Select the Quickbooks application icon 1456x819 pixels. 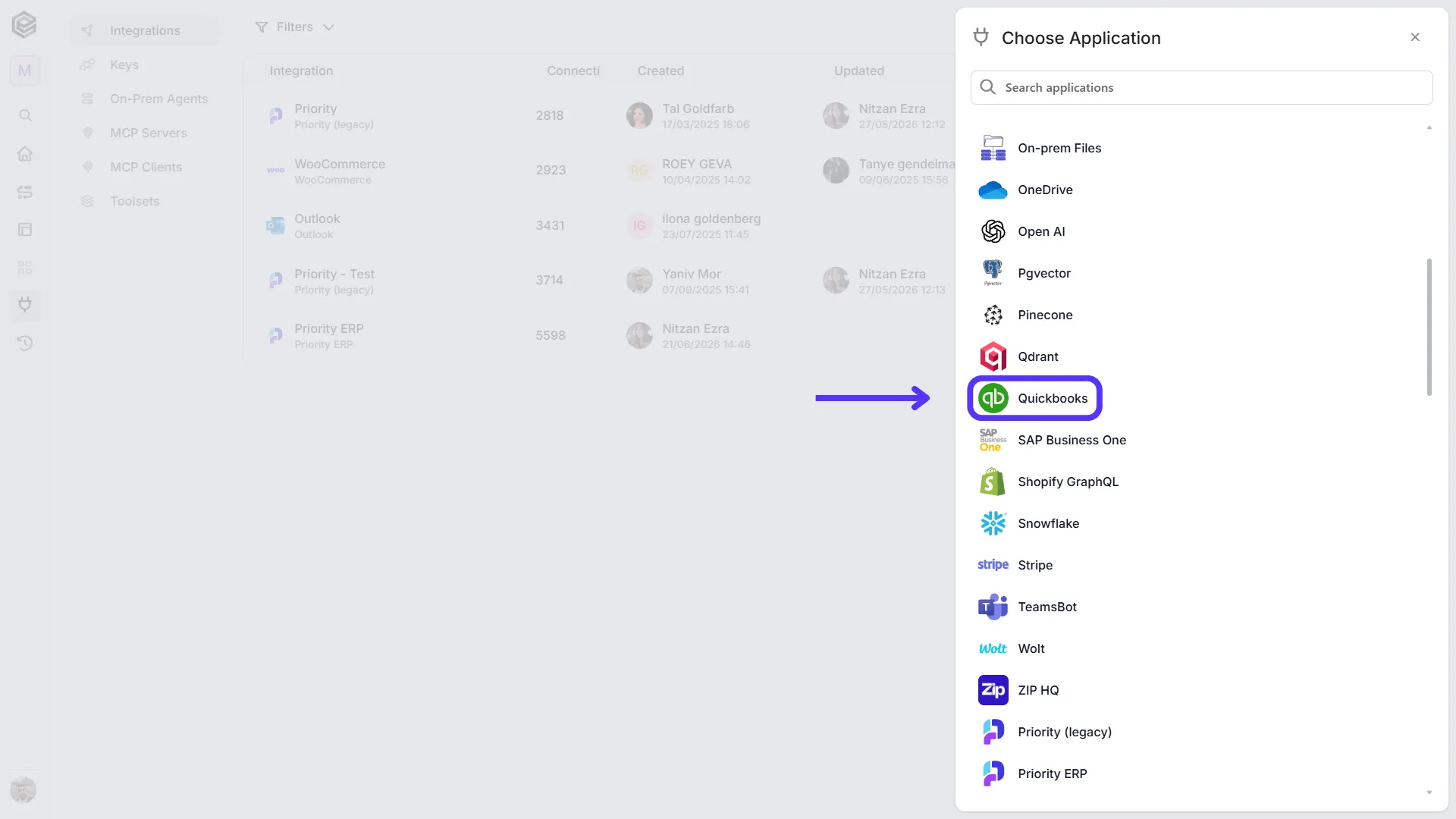point(993,398)
